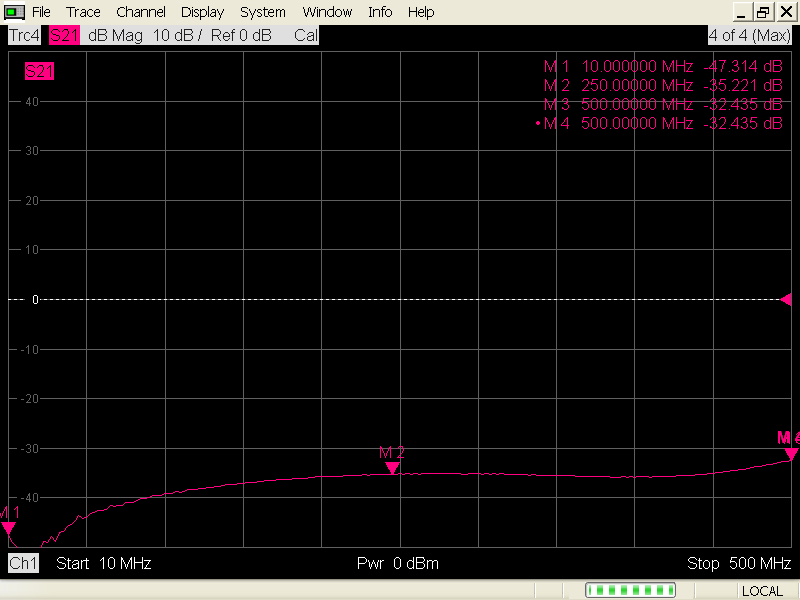Screen dimensions: 800x600
Task: Open the File menu
Action: coord(41,12)
